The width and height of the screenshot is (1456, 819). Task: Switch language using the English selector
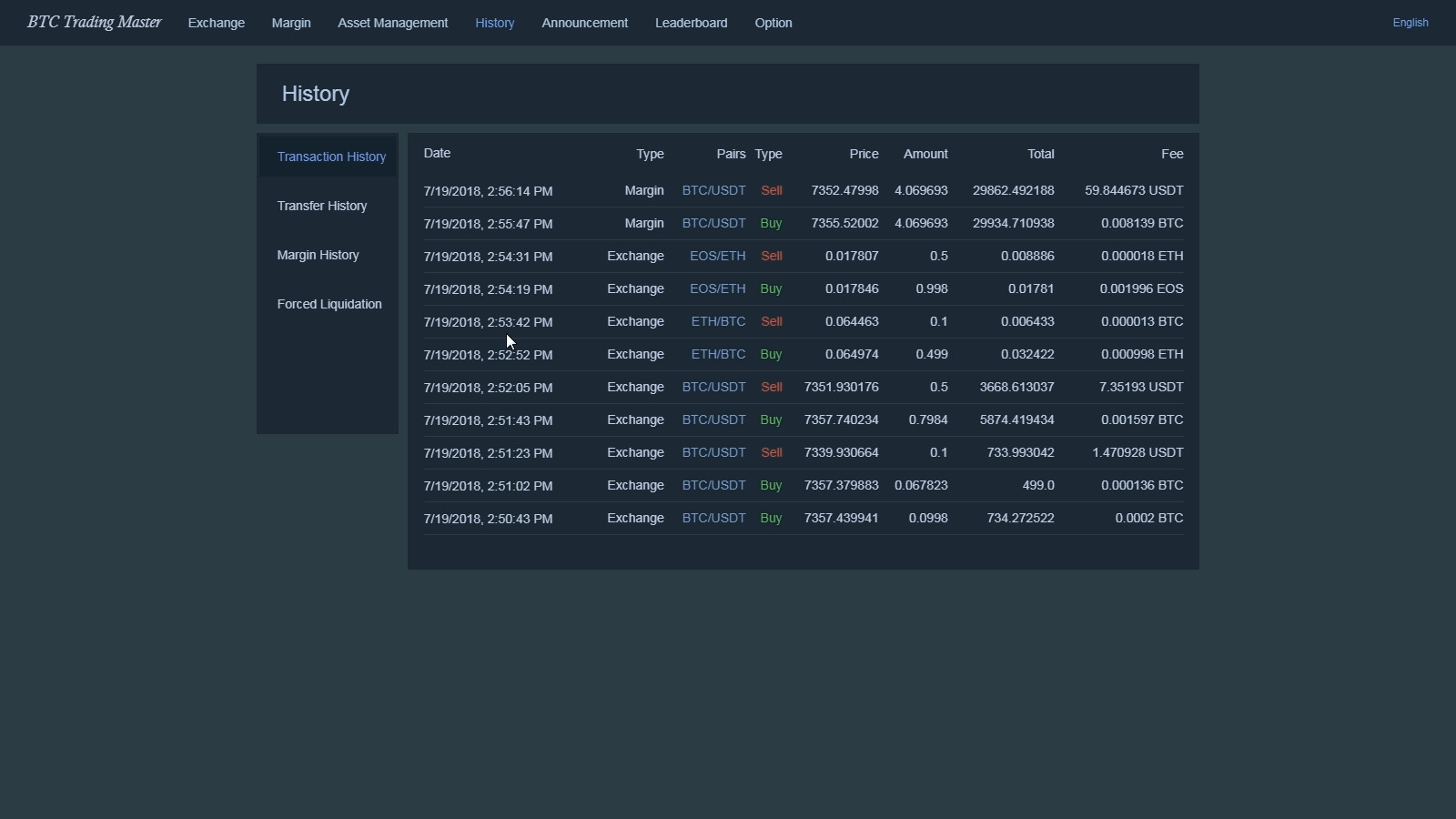tap(1410, 23)
